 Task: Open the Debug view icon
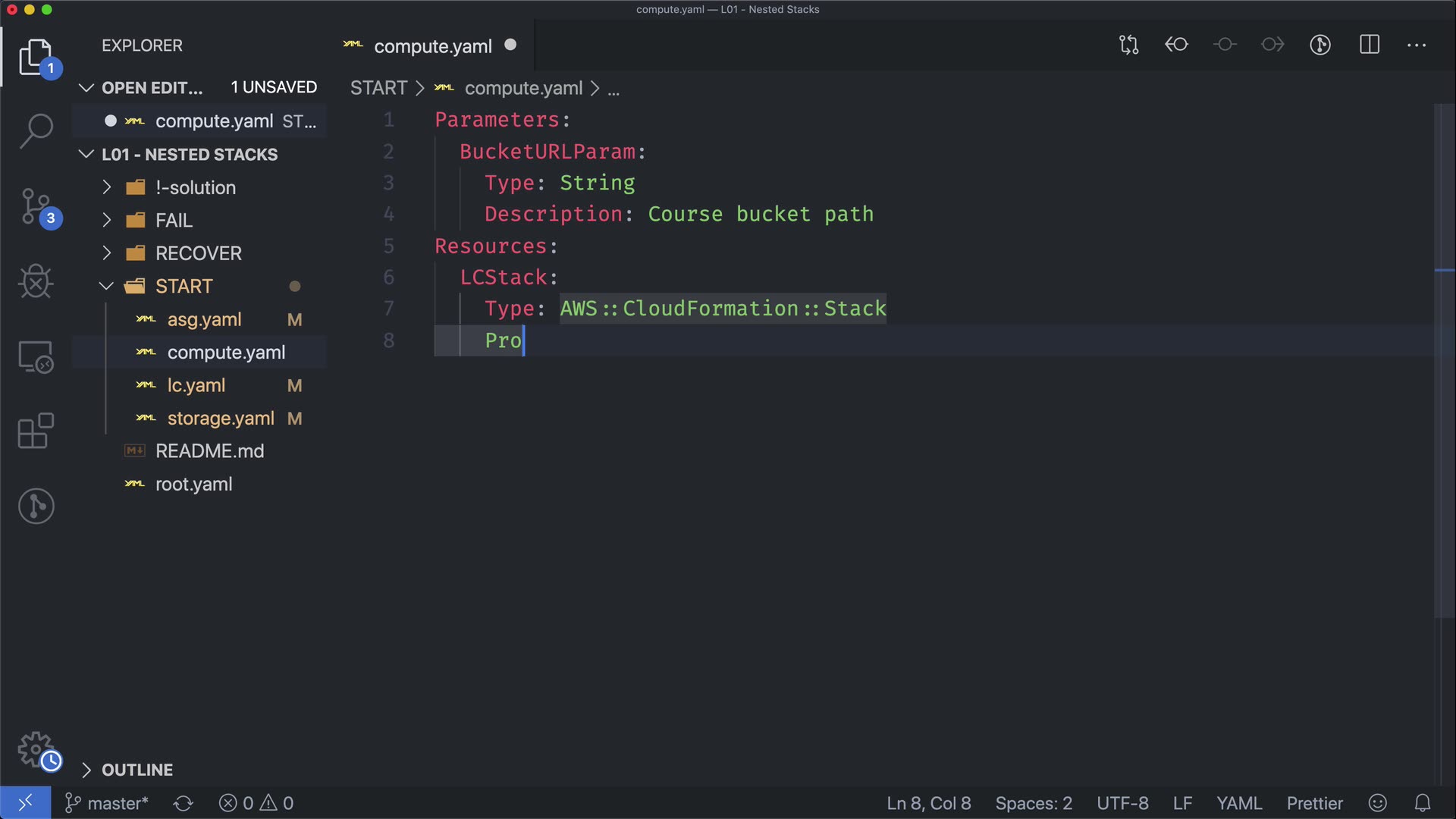click(x=36, y=281)
